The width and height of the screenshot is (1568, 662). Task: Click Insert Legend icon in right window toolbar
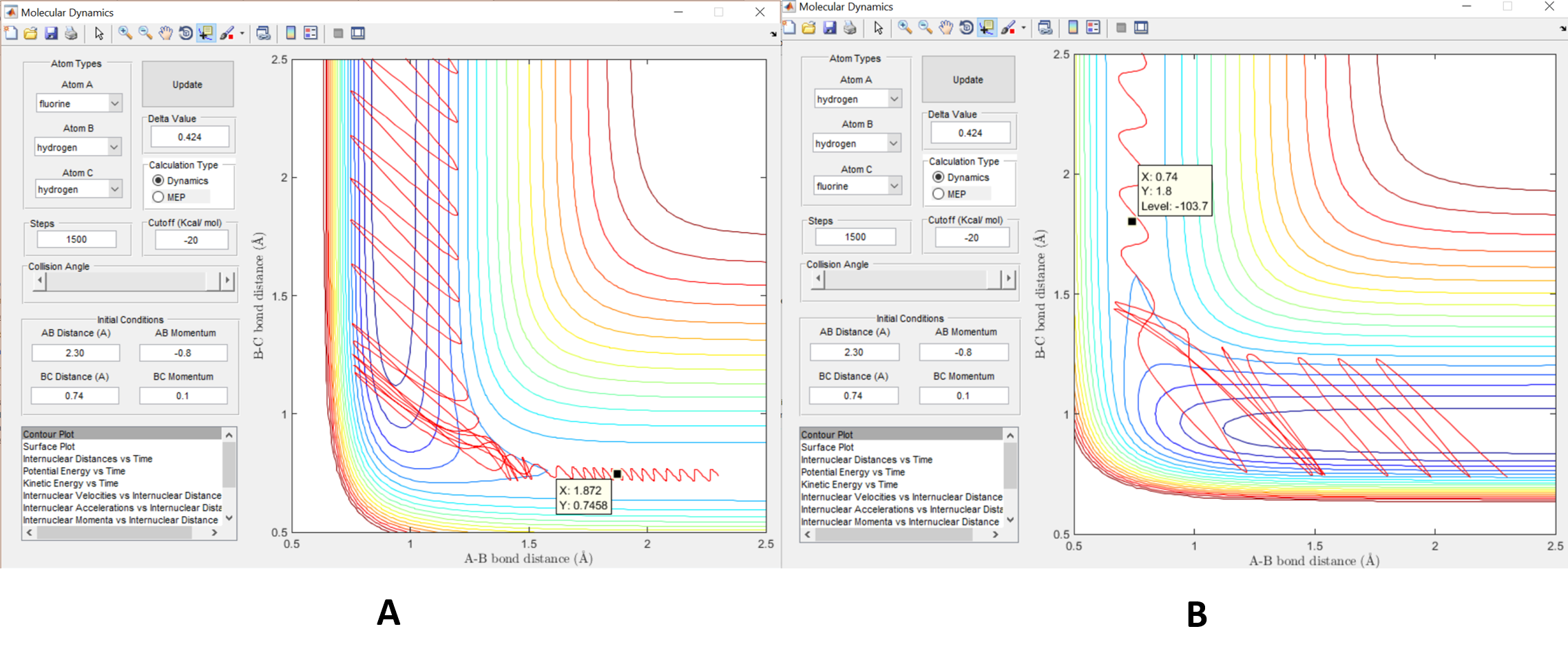(1093, 28)
